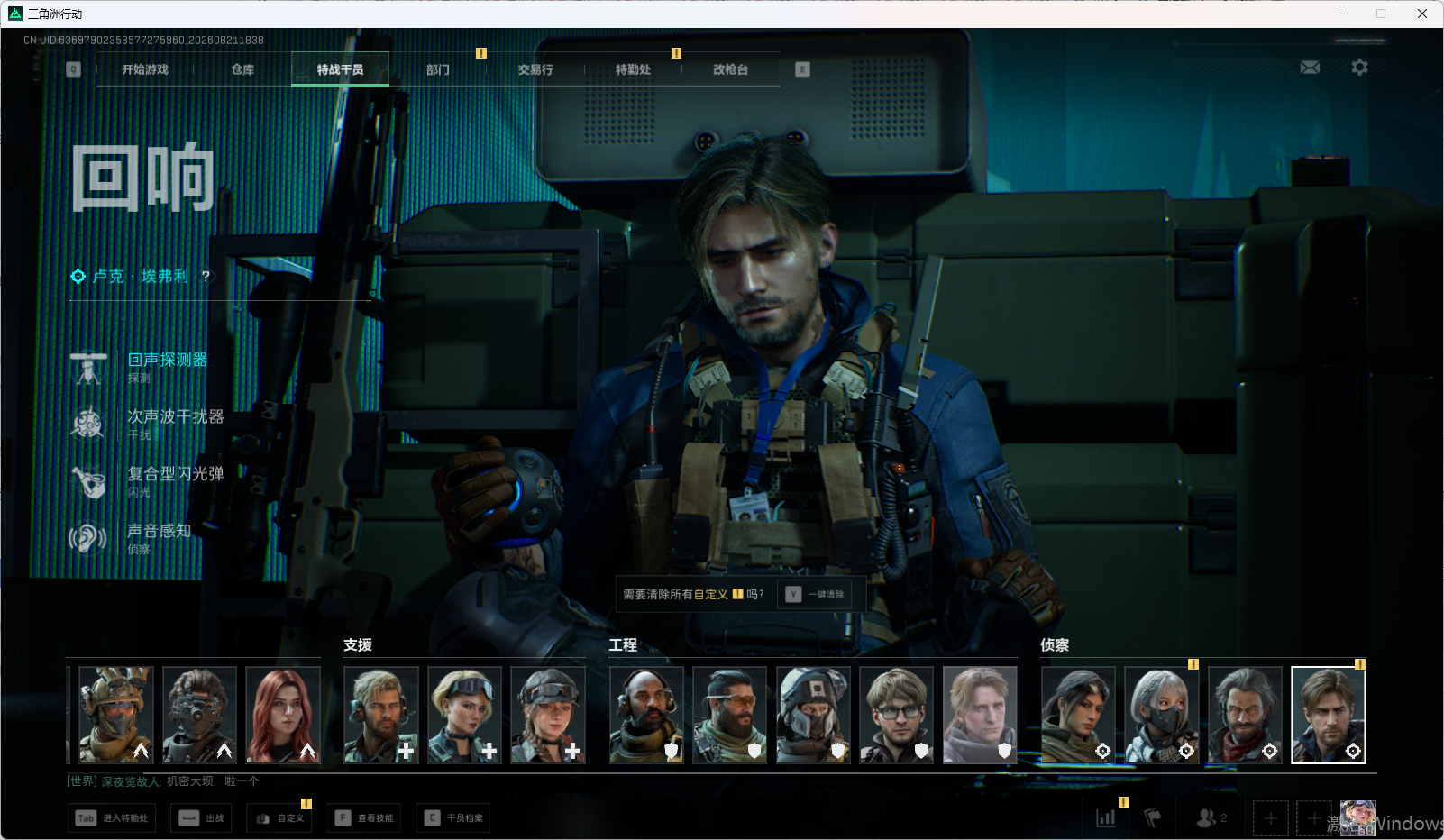Select the highlighted 回响 recon operator portrait
The width and height of the screenshot is (1444, 840).
click(x=1329, y=716)
